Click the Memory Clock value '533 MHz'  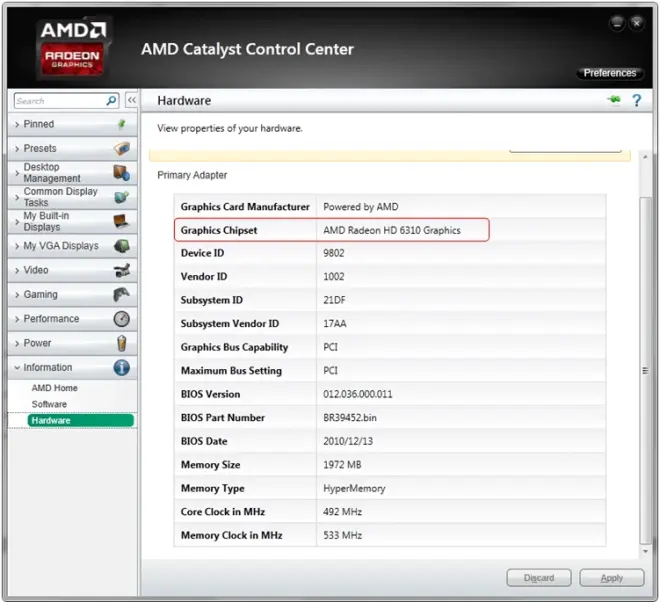343,535
